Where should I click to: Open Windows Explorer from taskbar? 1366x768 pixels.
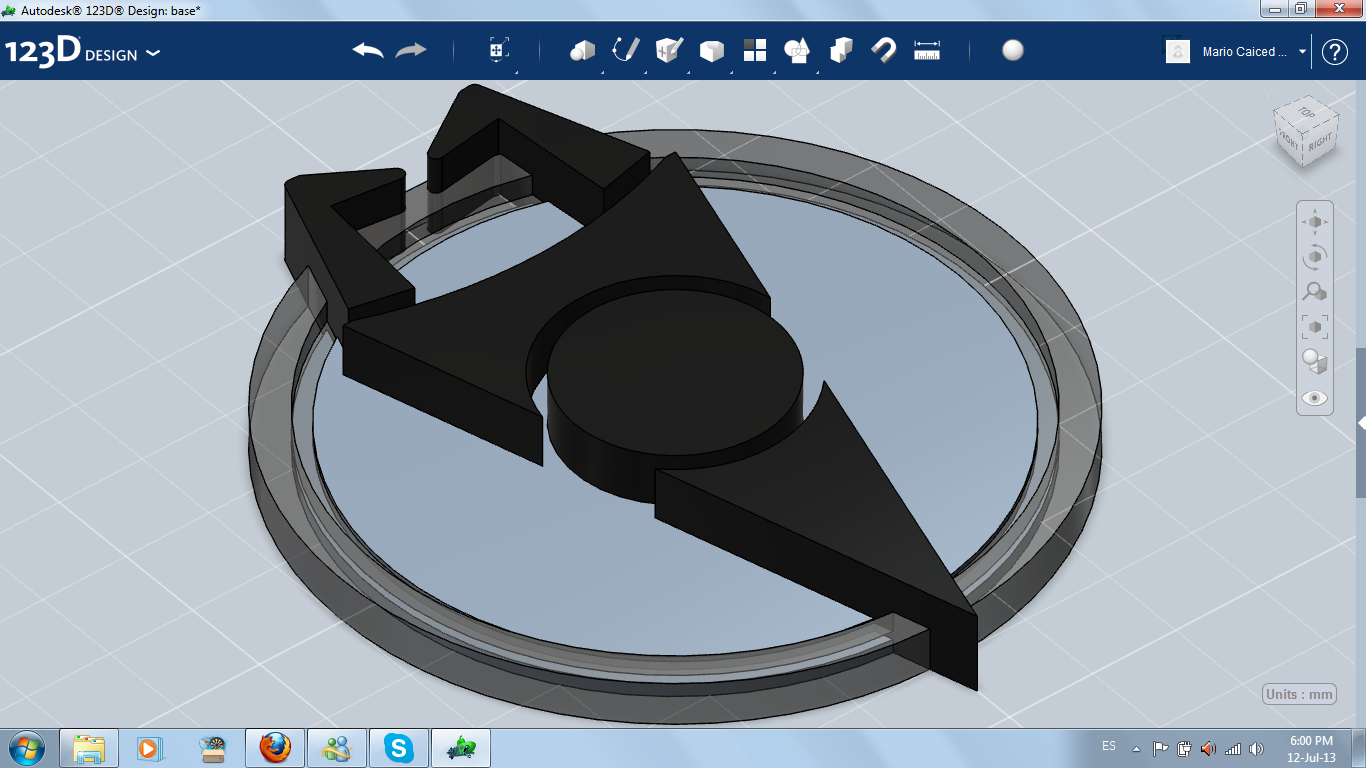coord(89,748)
